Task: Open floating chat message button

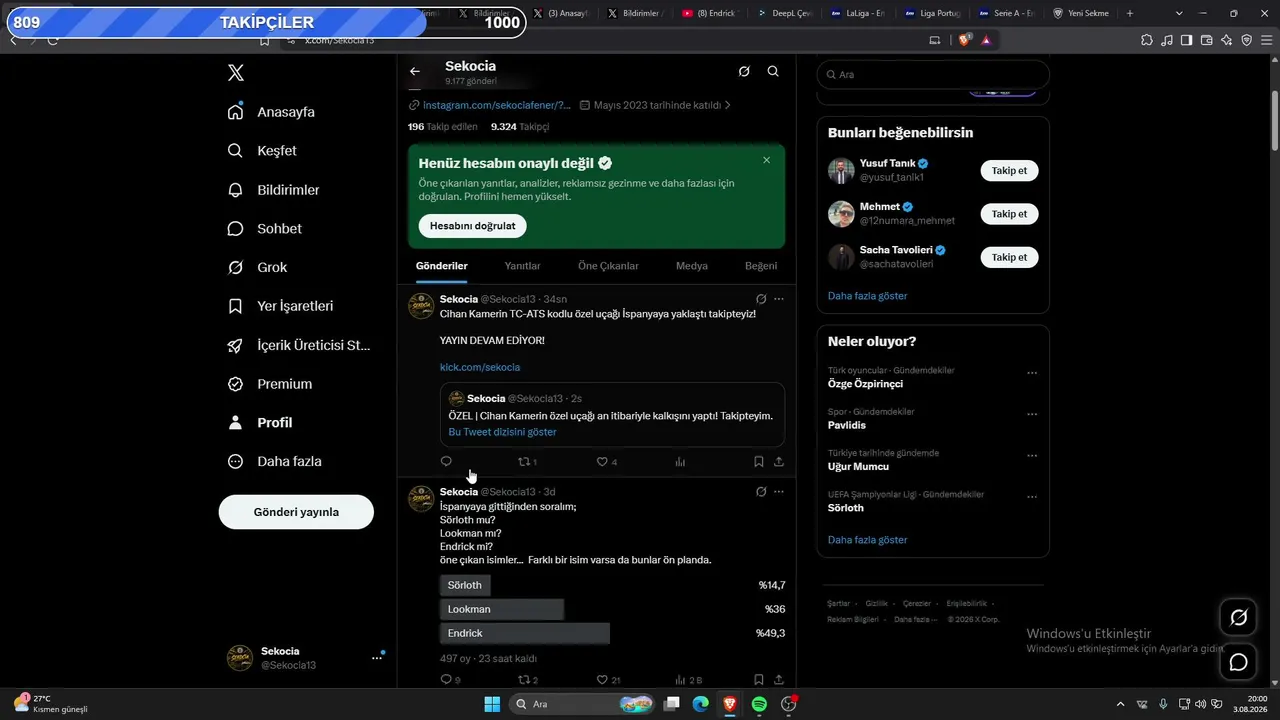Action: 1238,662
